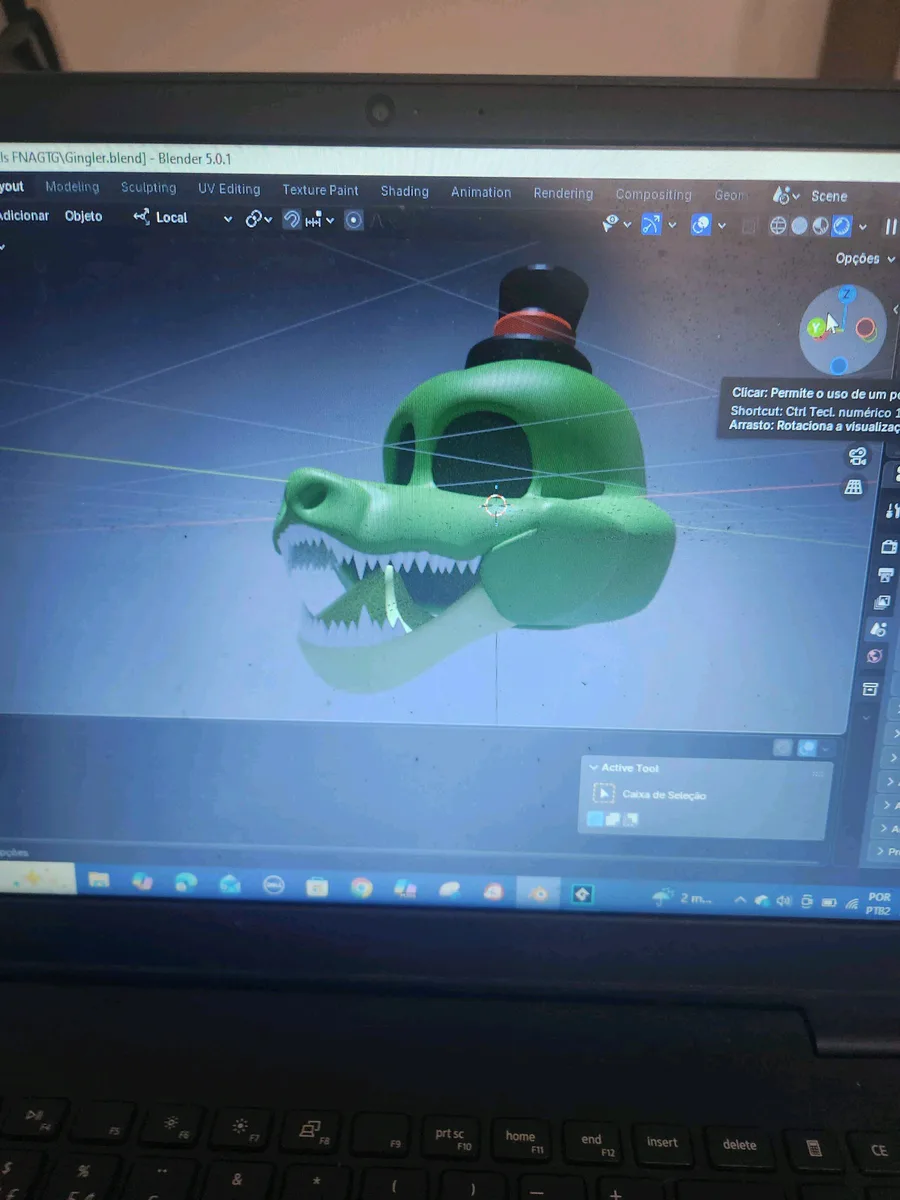Viewport: 900px width, 1200px height.
Task: Open the Collection properties tab
Action: click(x=870, y=689)
